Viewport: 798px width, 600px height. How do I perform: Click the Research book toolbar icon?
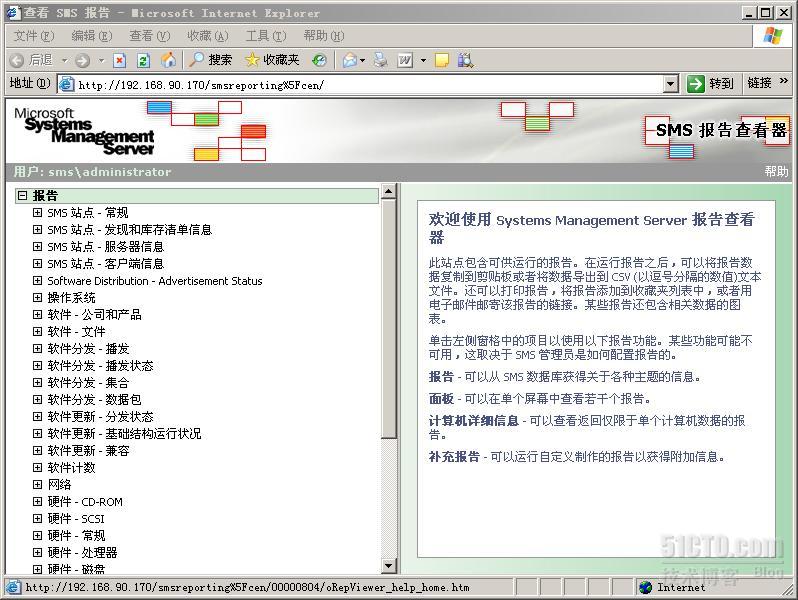[465, 60]
